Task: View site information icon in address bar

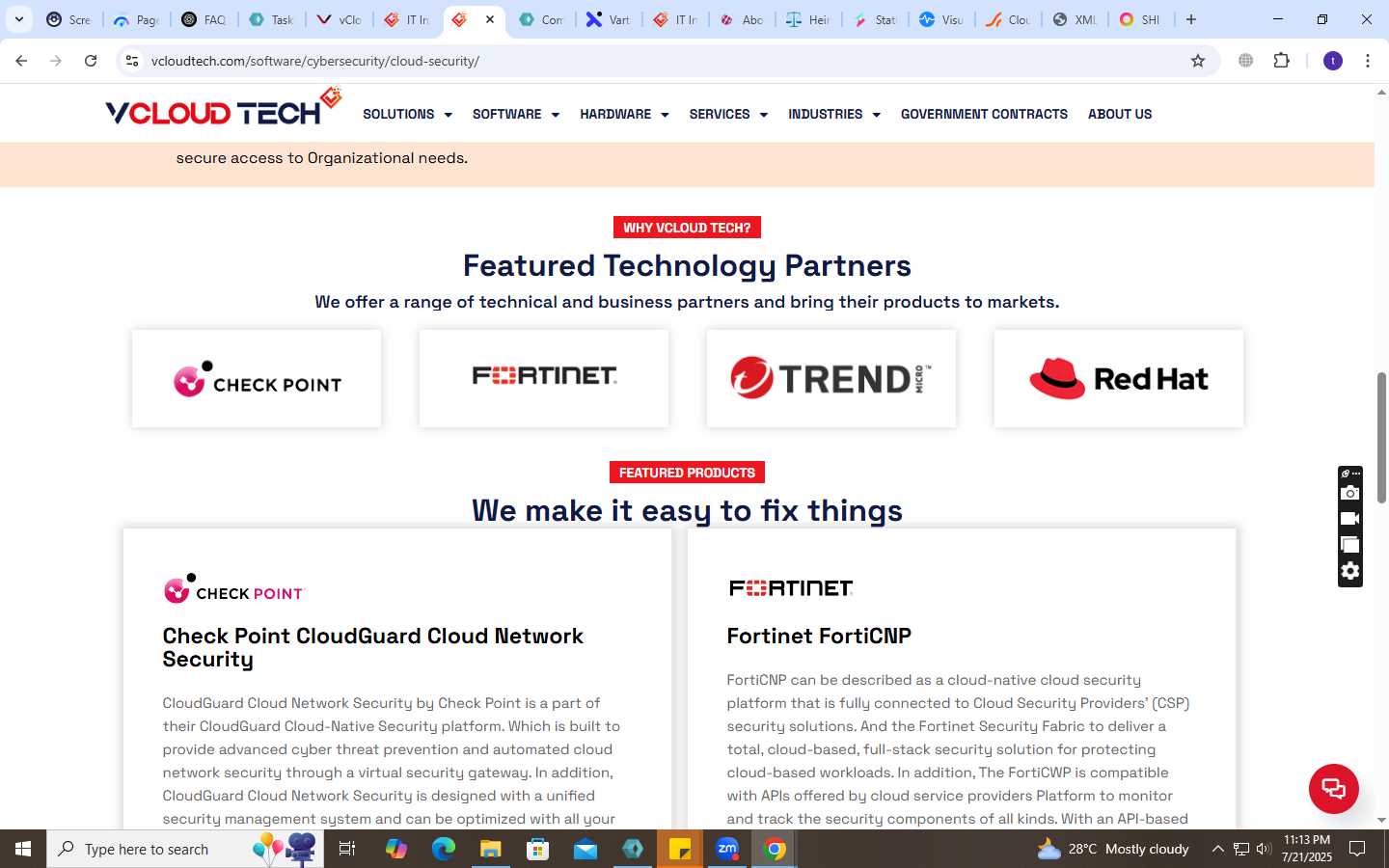Action: coord(132,61)
